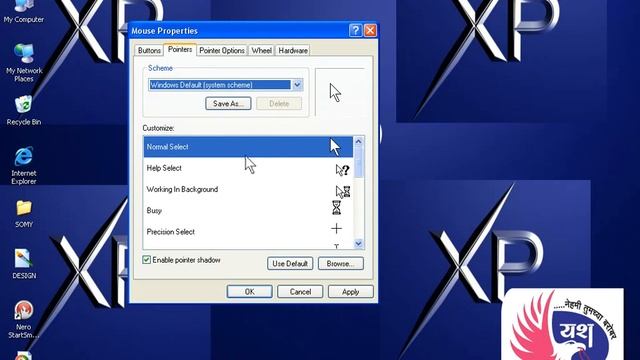
Task: Switch to the Buttons tab
Action: pyautogui.click(x=149, y=51)
